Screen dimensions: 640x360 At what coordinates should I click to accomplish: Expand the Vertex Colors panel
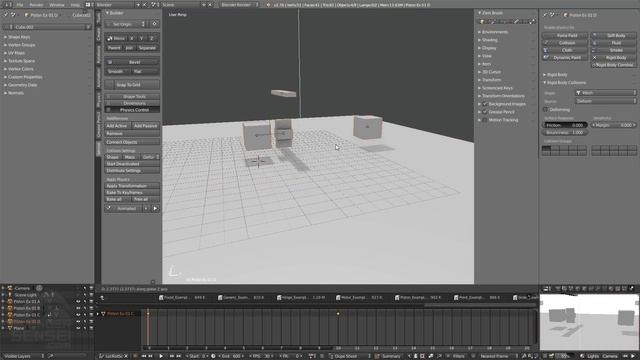click(x=20, y=69)
